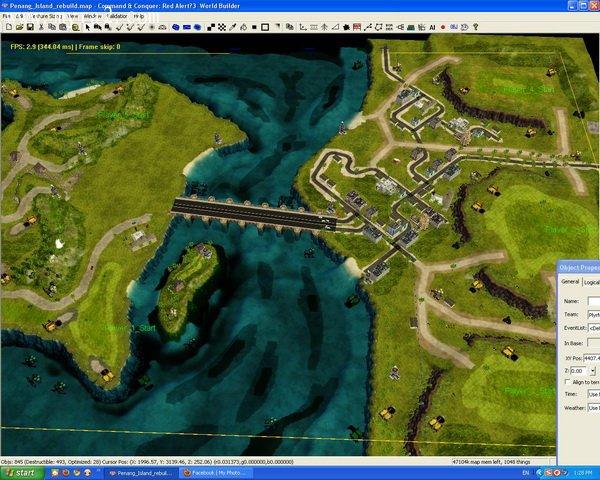
Task: Open the View menu
Action: pos(72,16)
